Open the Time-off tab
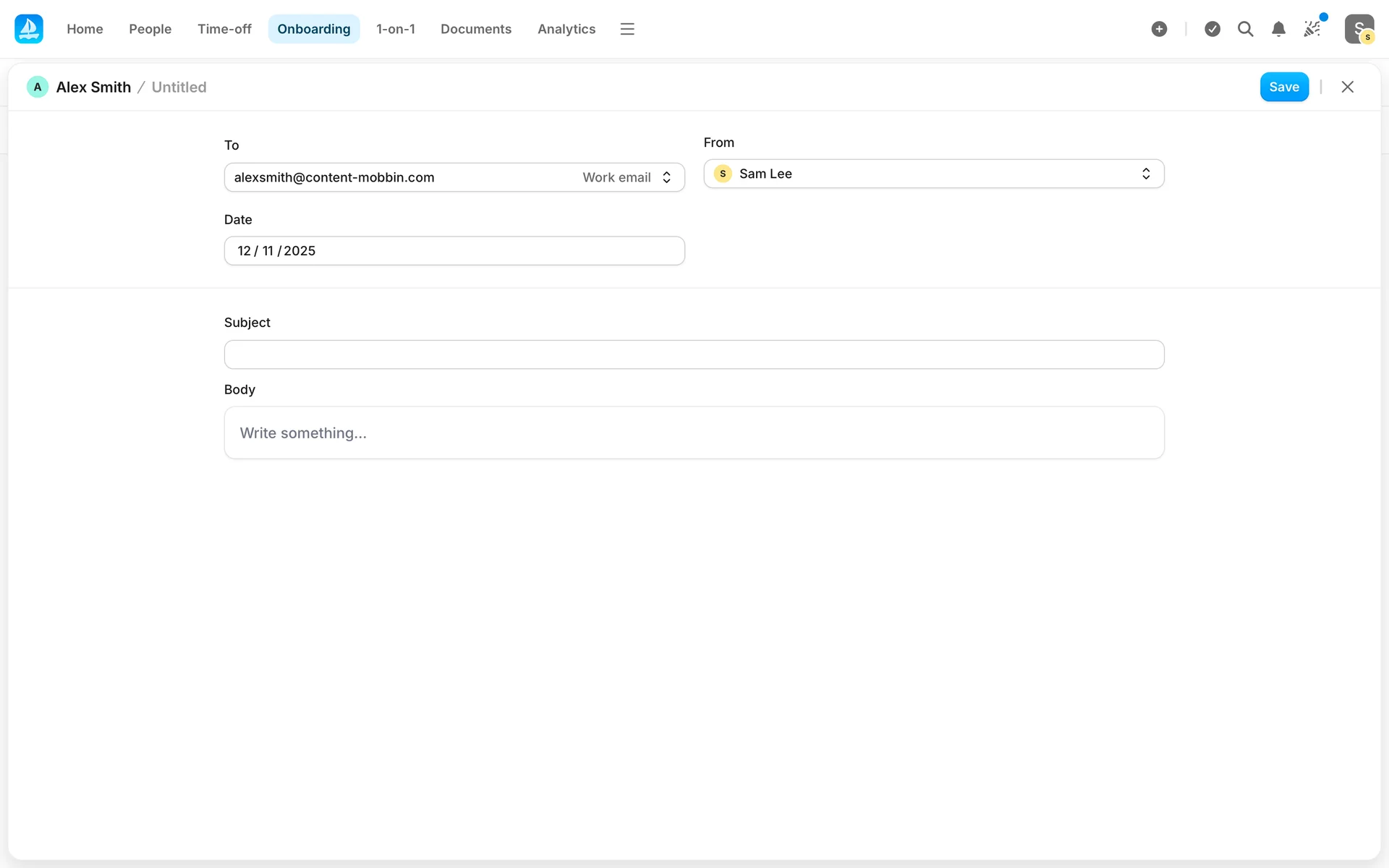This screenshot has height=868, width=1389. [224, 29]
